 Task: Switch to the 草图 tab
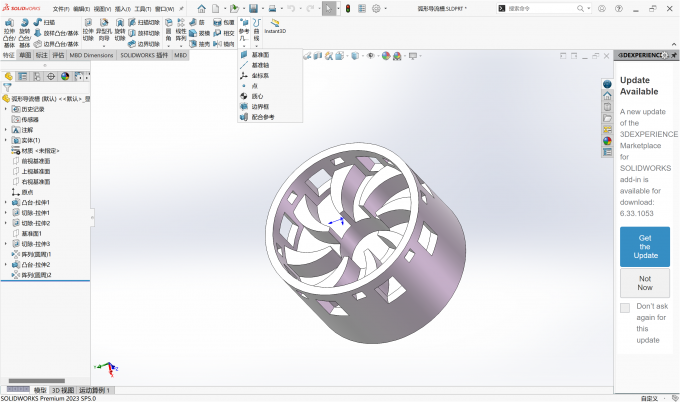(25, 55)
